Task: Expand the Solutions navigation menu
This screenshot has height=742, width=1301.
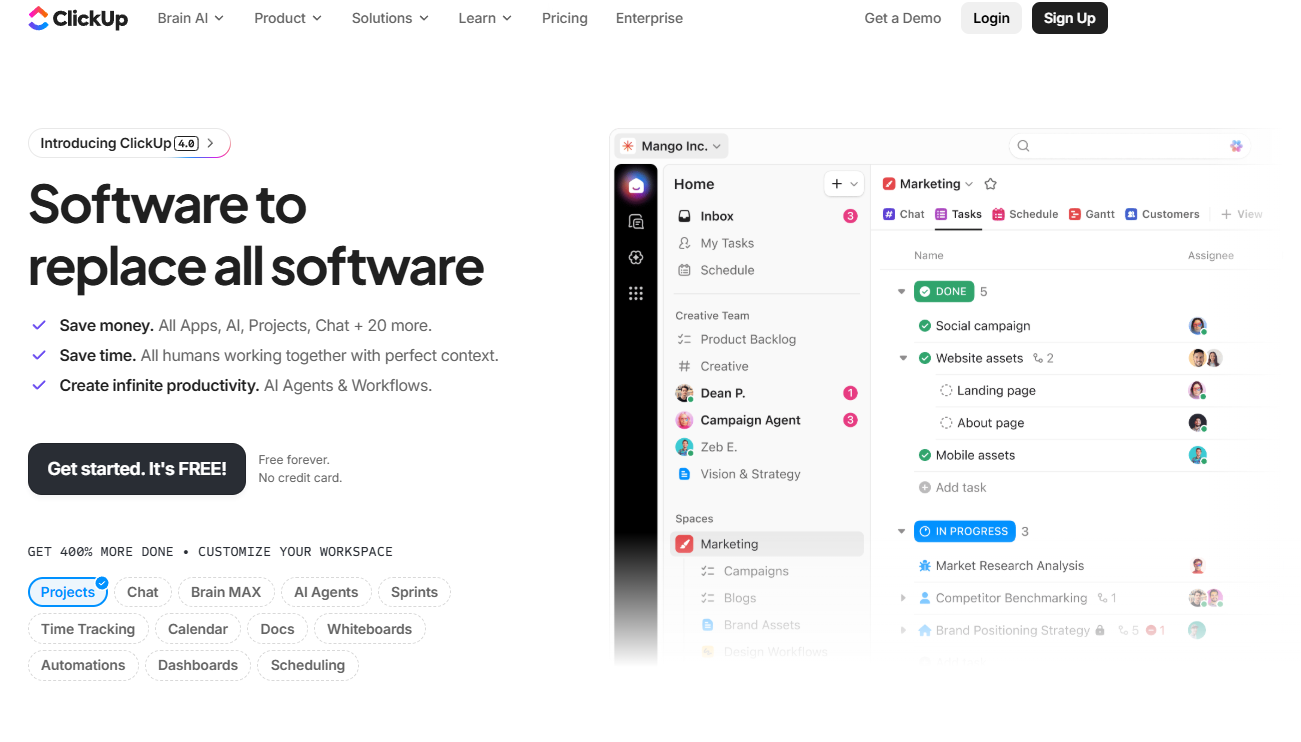Action: (390, 18)
